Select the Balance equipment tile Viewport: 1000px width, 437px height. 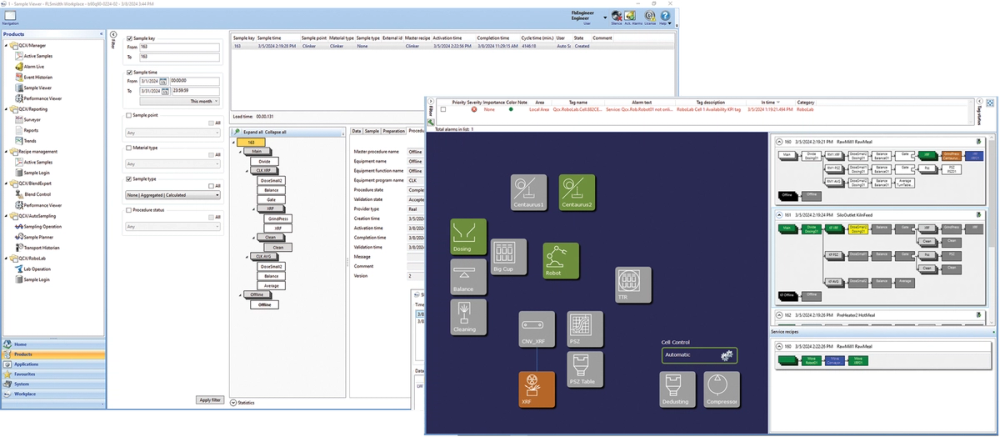click(468, 277)
